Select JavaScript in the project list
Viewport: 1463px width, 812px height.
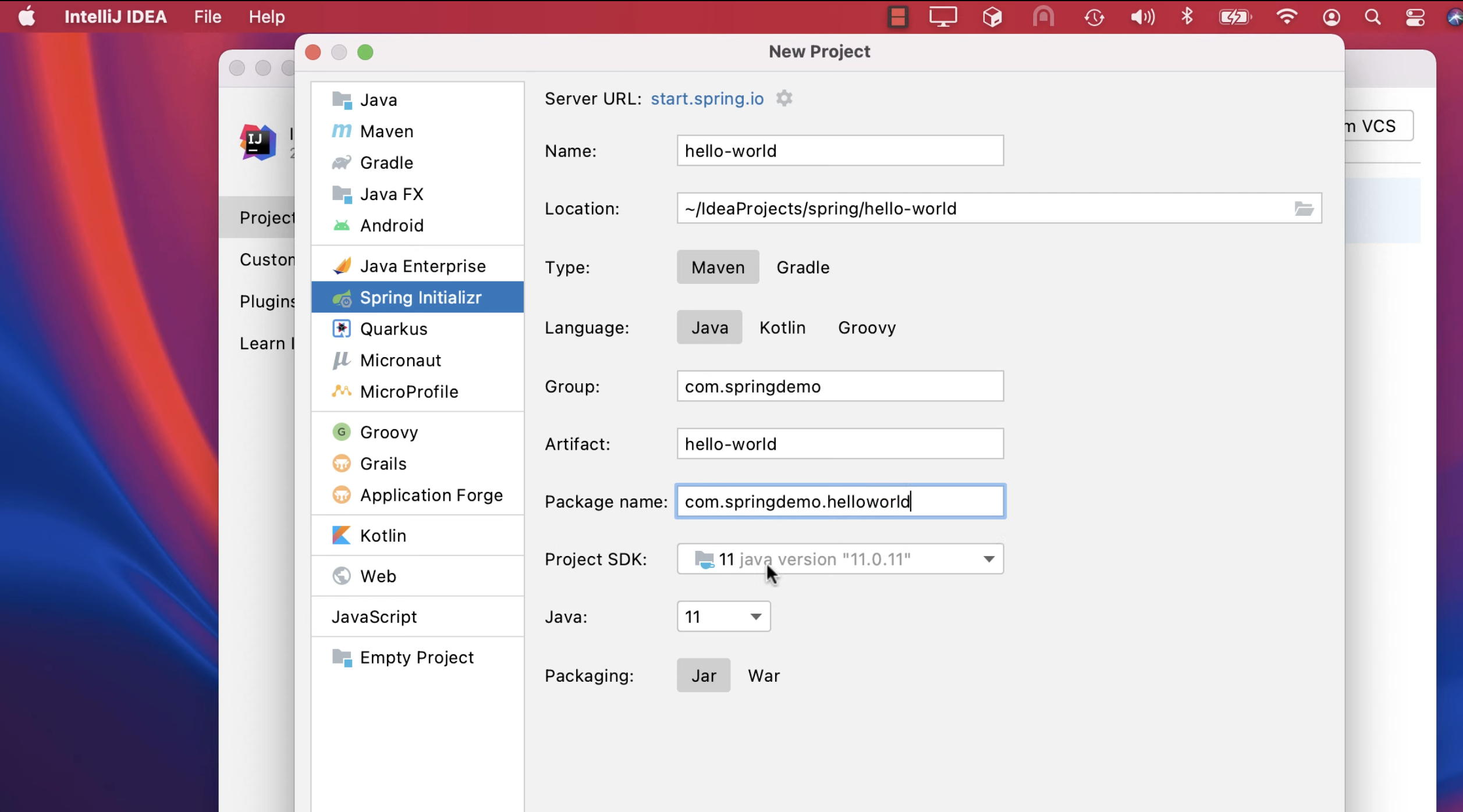417,617
